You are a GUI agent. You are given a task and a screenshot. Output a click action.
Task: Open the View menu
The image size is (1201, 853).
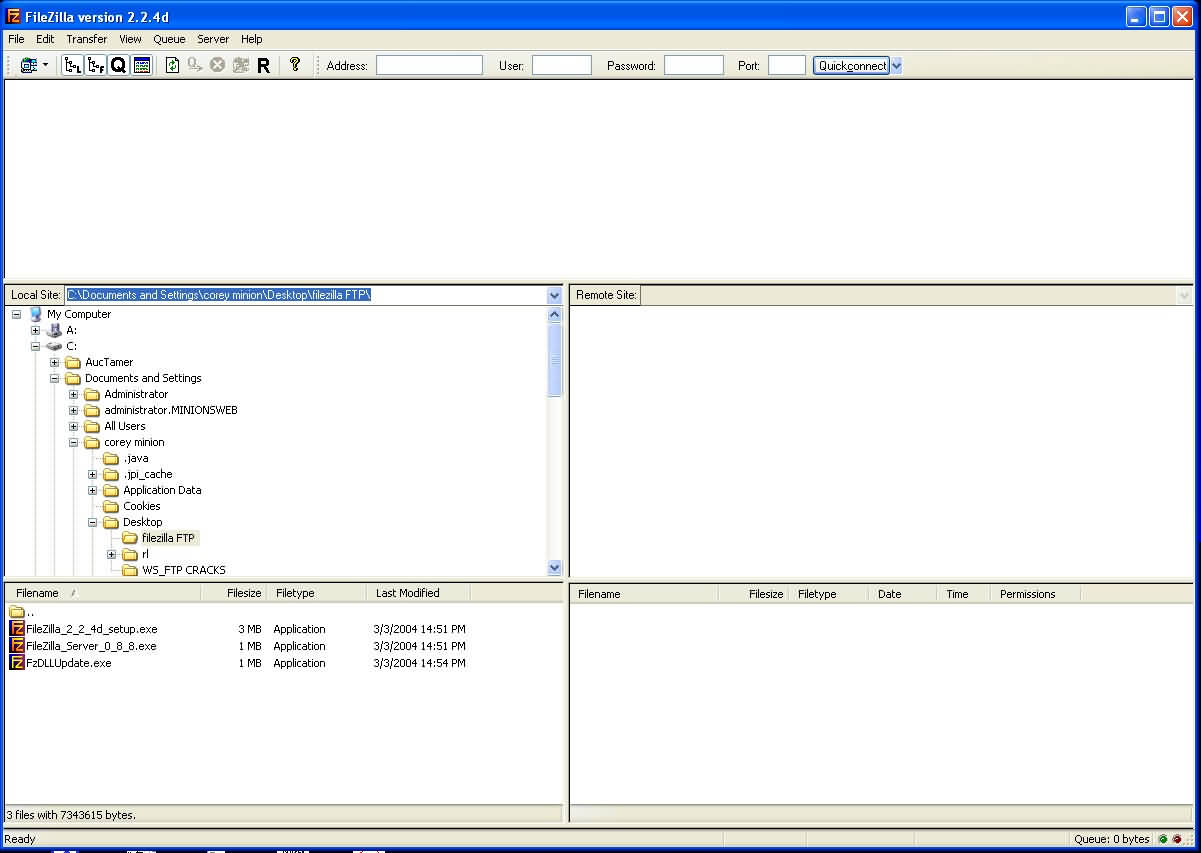click(x=130, y=39)
